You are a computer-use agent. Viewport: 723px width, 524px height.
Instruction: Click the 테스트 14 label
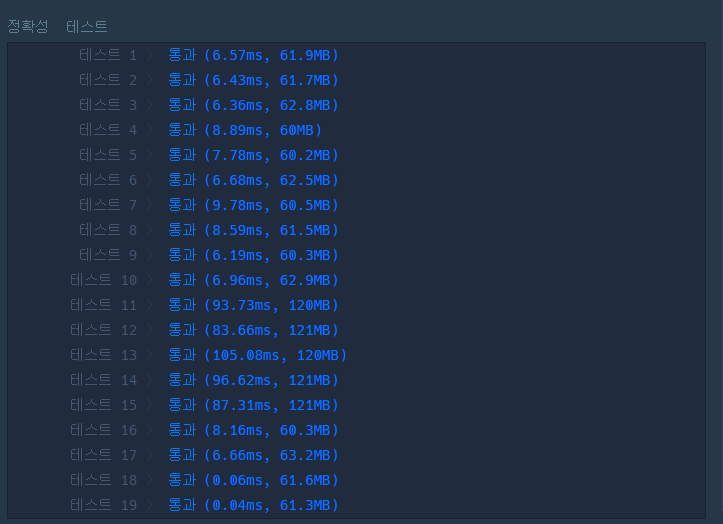tap(104, 379)
